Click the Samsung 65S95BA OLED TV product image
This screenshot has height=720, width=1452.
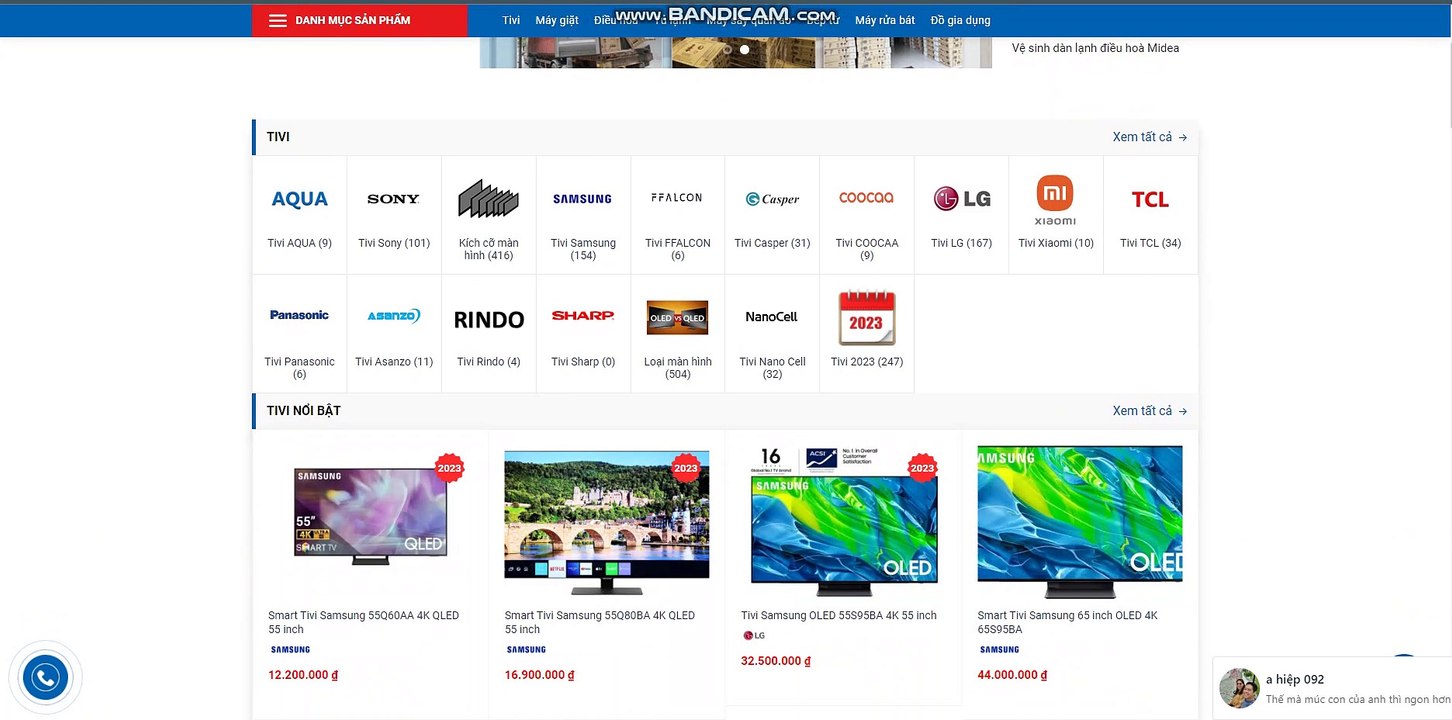click(1080, 522)
